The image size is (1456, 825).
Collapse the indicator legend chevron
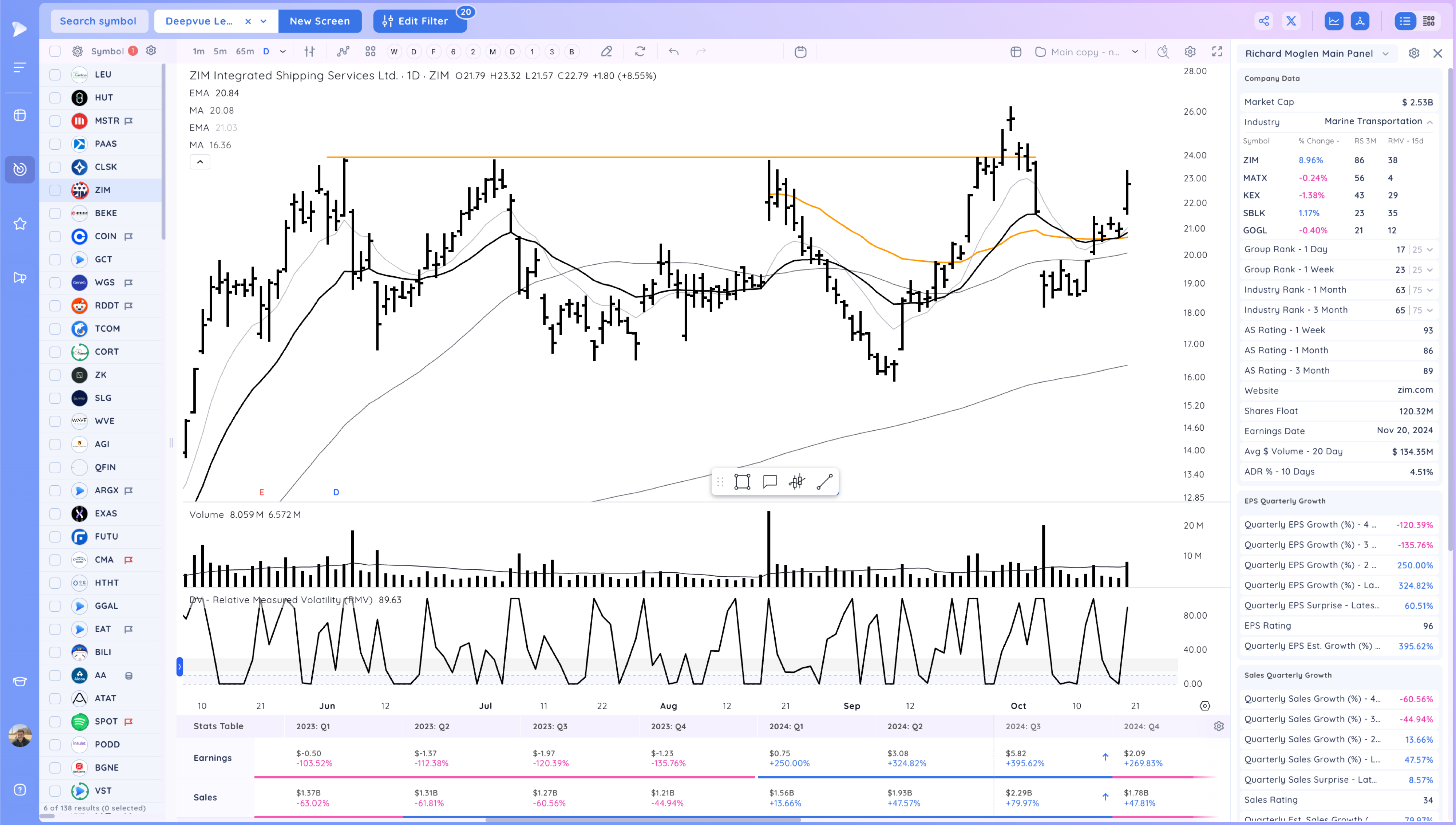click(x=200, y=162)
